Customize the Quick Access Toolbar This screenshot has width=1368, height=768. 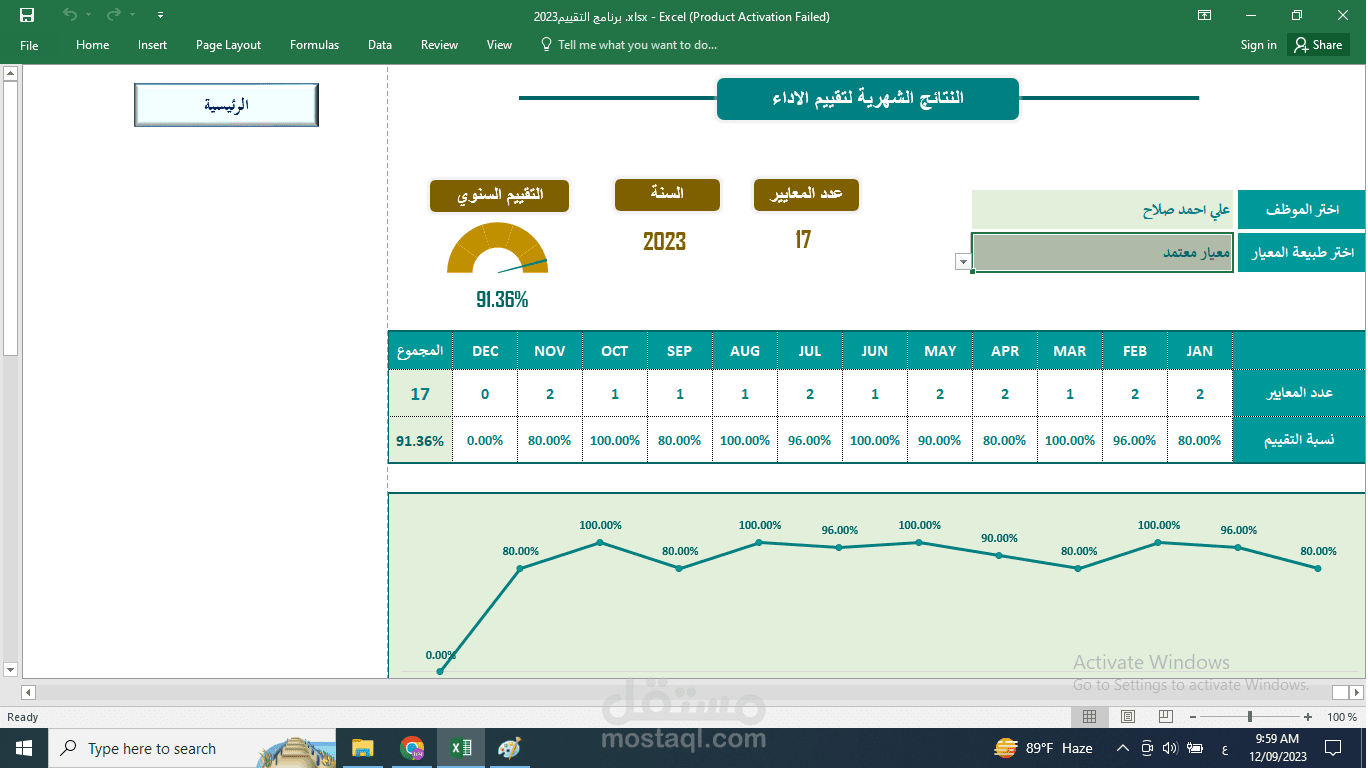pyautogui.click(x=161, y=16)
